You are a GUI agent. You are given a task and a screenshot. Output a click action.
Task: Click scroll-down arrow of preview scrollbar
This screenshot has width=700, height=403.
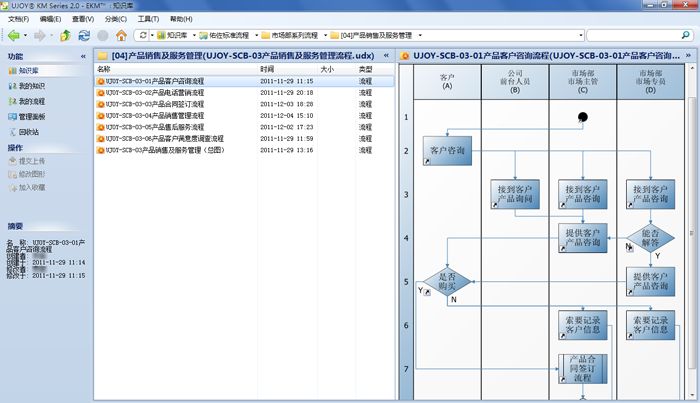click(x=692, y=395)
